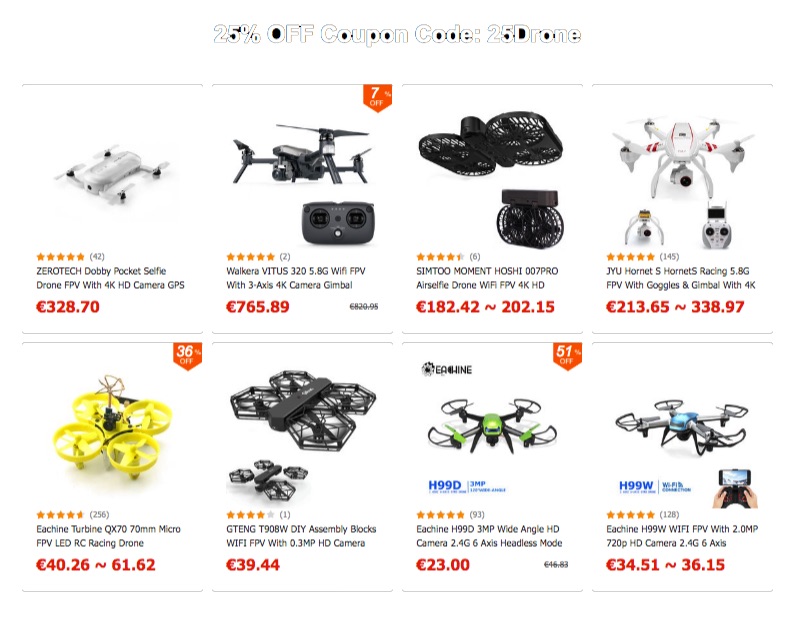Click the GTENG T908W four-star rating
The width and height of the screenshot is (795, 619).
[x=250, y=515]
